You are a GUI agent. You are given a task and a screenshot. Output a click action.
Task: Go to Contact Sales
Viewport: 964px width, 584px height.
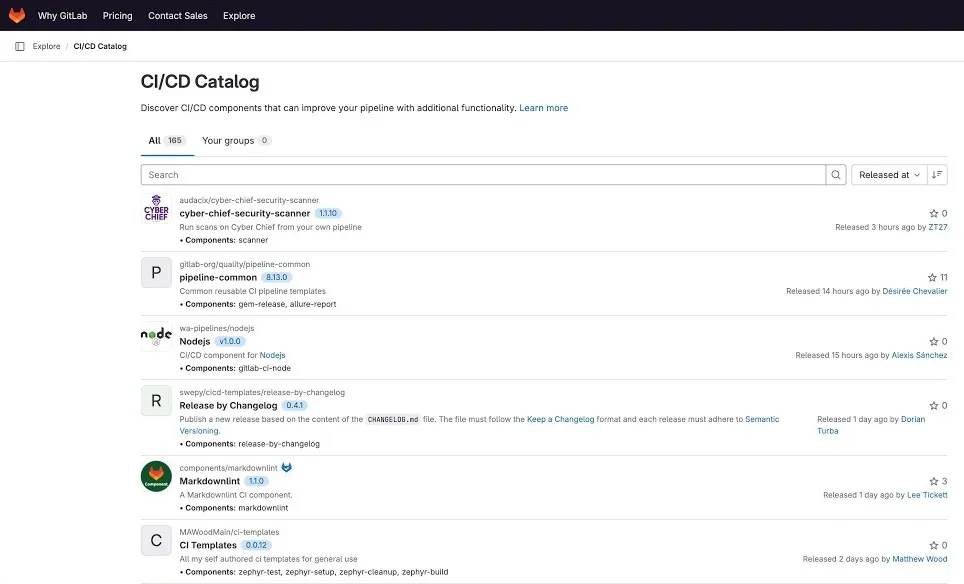pyautogui.click(x=178, y=15)
